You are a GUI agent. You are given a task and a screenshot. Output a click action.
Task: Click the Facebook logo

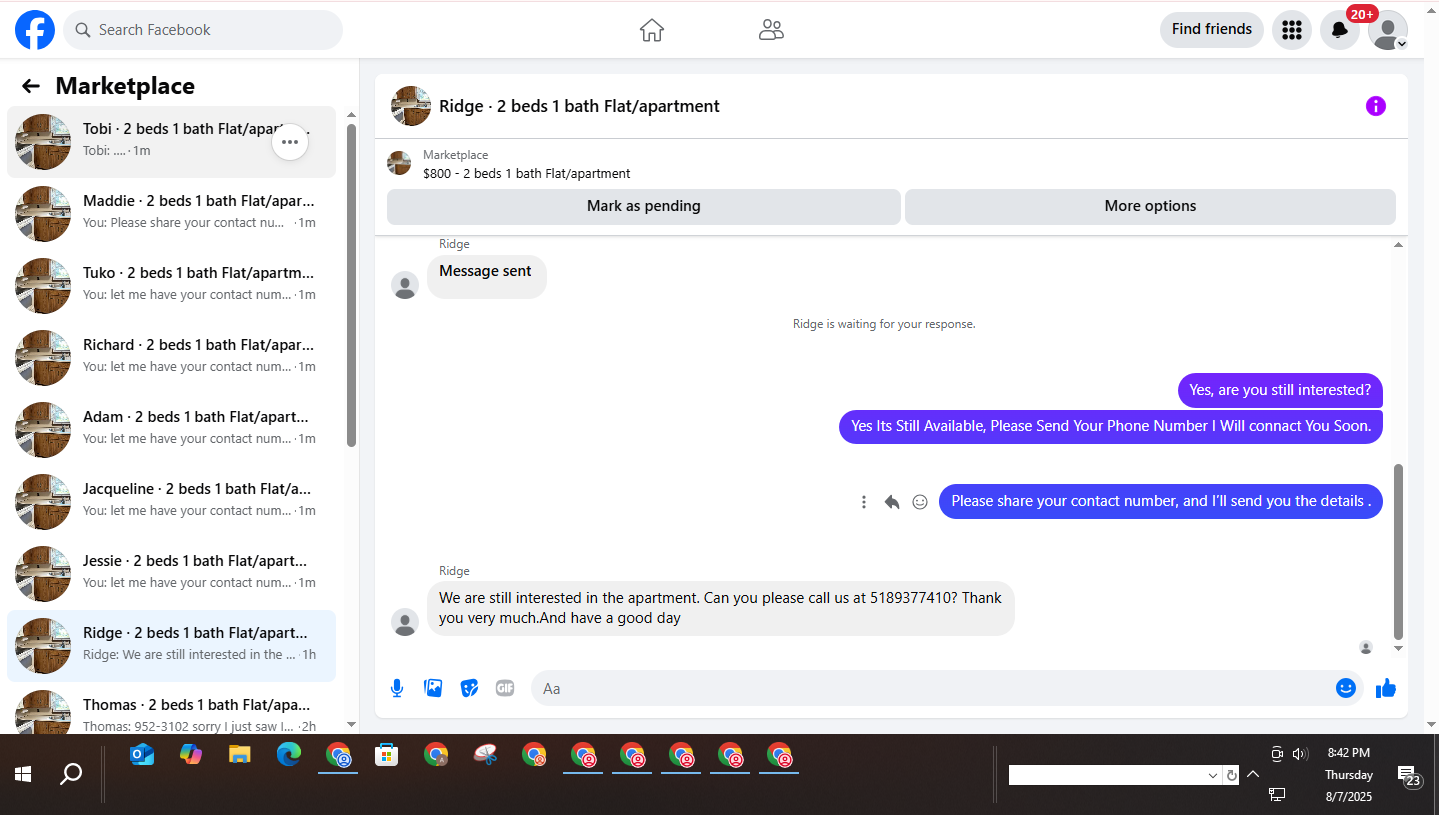pyautogui.click(x=35, y=30)
